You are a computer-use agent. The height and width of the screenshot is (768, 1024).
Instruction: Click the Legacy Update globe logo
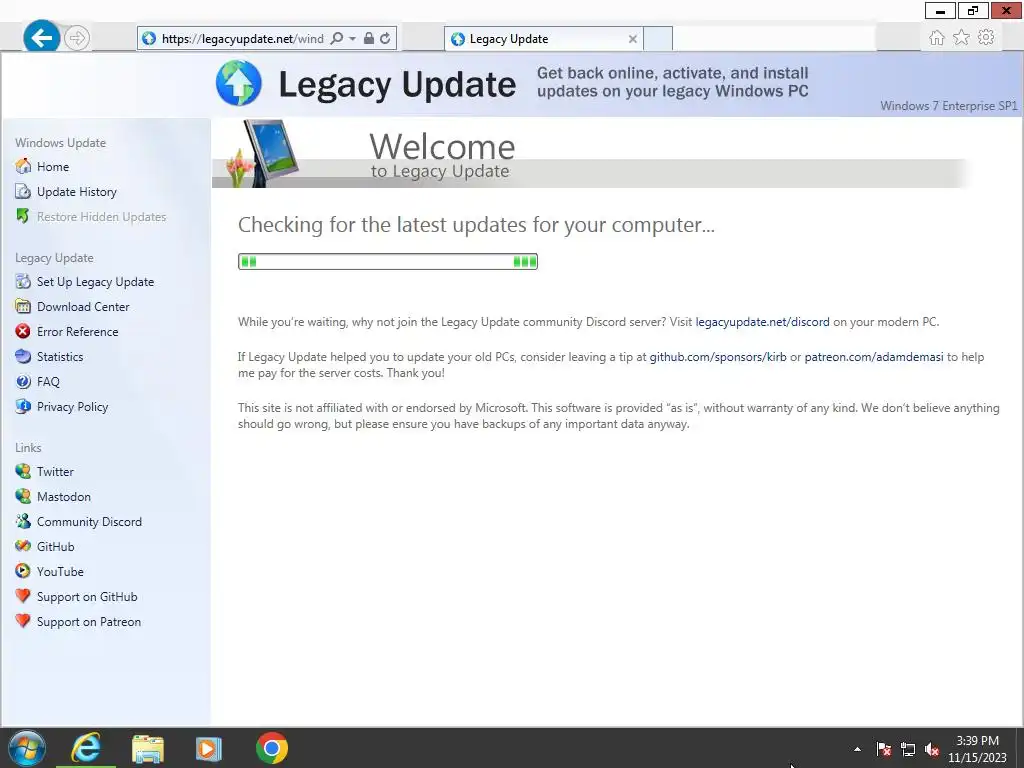tap(239, 83)
